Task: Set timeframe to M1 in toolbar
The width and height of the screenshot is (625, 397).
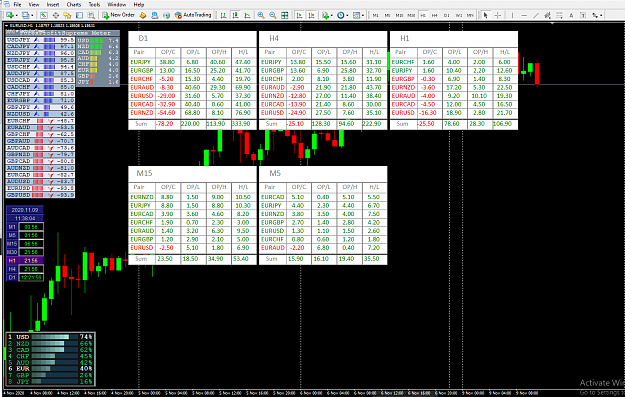Action: (375, 15)
